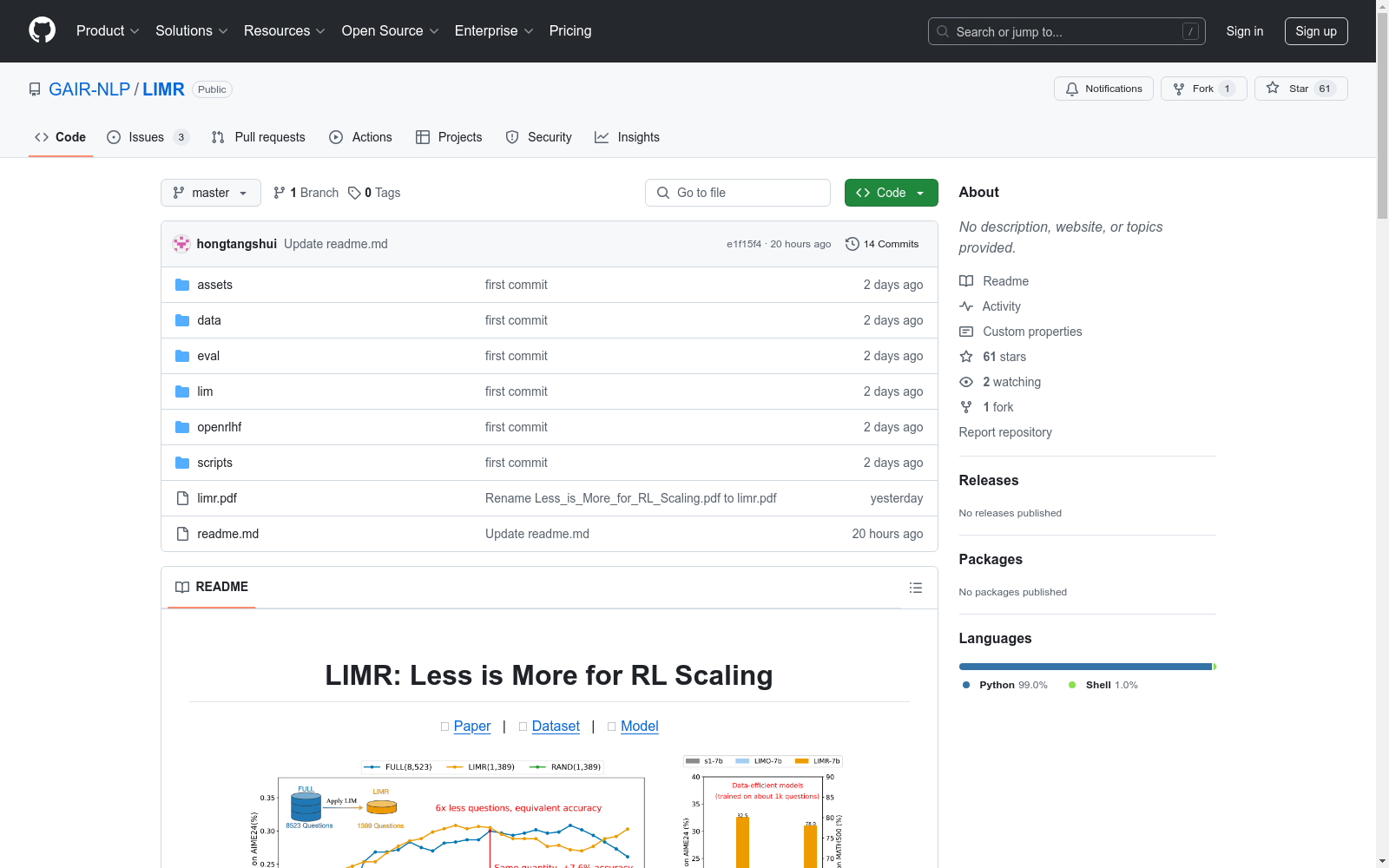The height and width of the screenshot is (868, 1389).
Task: Click the blue Python language dot
Action: pos(966,685)
